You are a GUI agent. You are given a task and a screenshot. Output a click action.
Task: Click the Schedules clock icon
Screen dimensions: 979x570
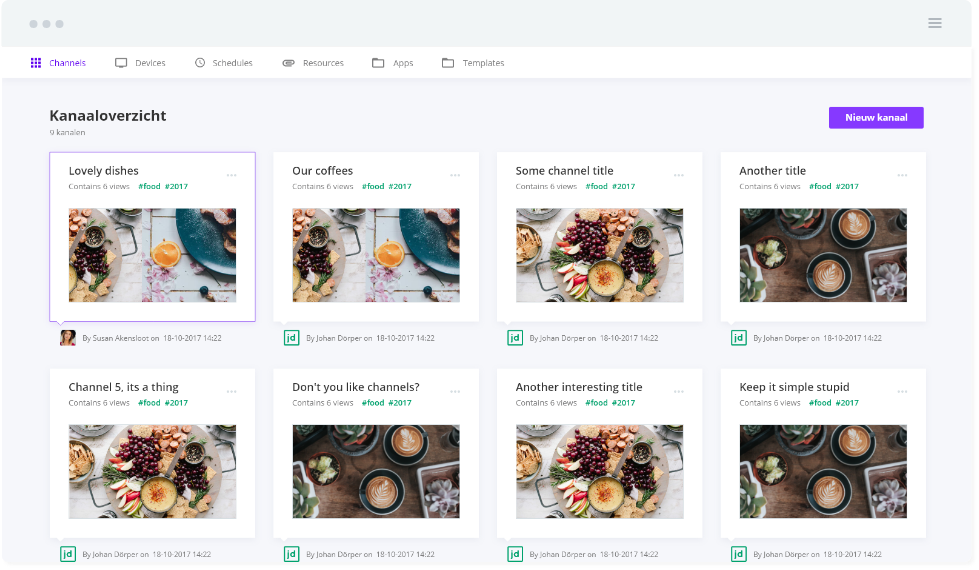(x=200, y=63)
